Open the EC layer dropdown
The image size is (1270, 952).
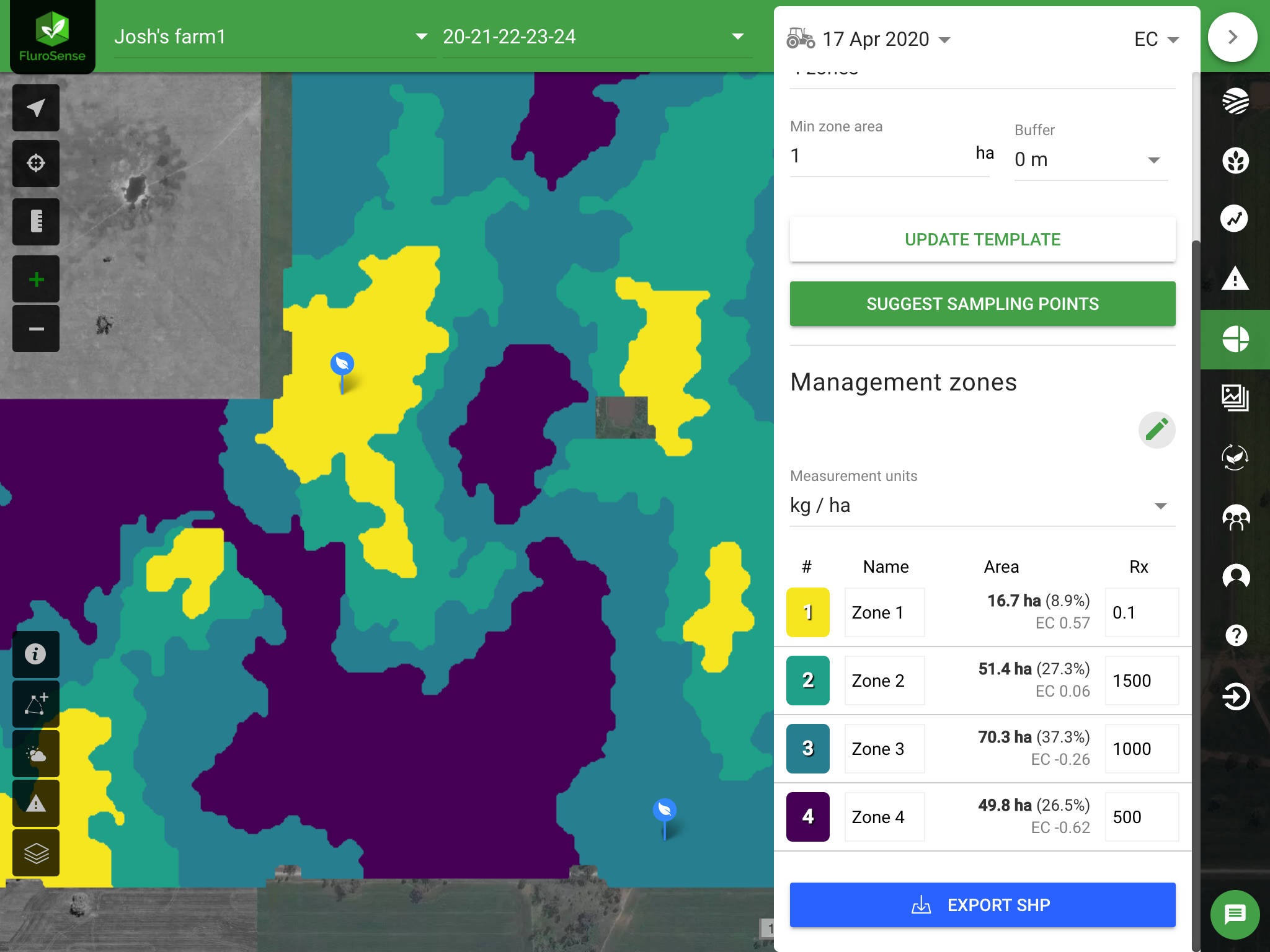pos(1155,38)
